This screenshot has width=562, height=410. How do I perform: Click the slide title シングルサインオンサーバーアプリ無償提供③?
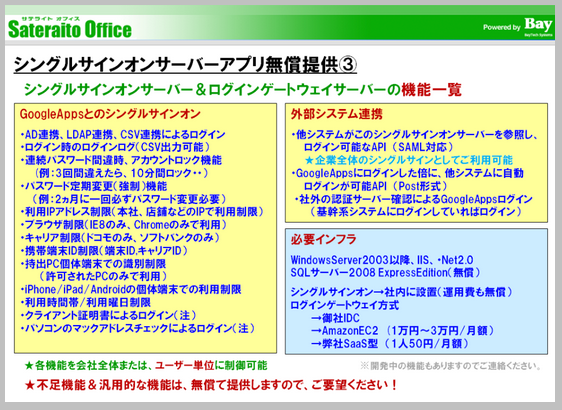point(185,65)
